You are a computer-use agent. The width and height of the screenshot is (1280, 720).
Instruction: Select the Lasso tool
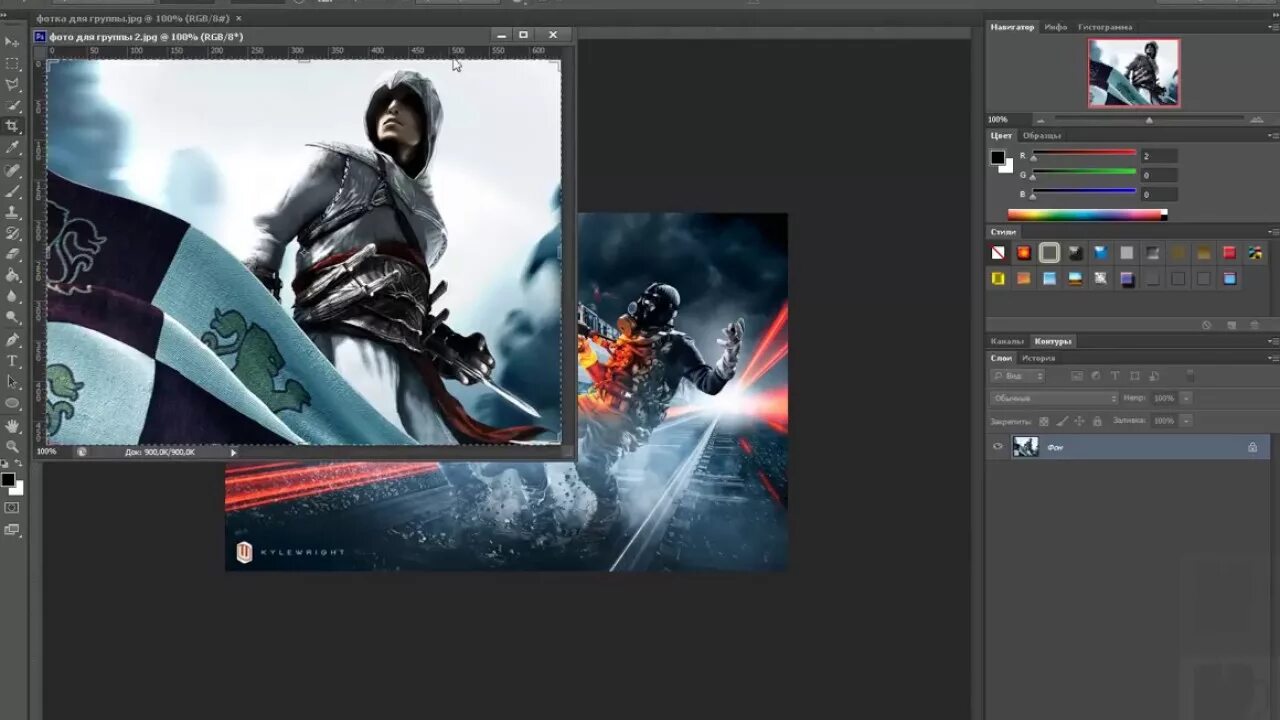[x=12, y=84]
